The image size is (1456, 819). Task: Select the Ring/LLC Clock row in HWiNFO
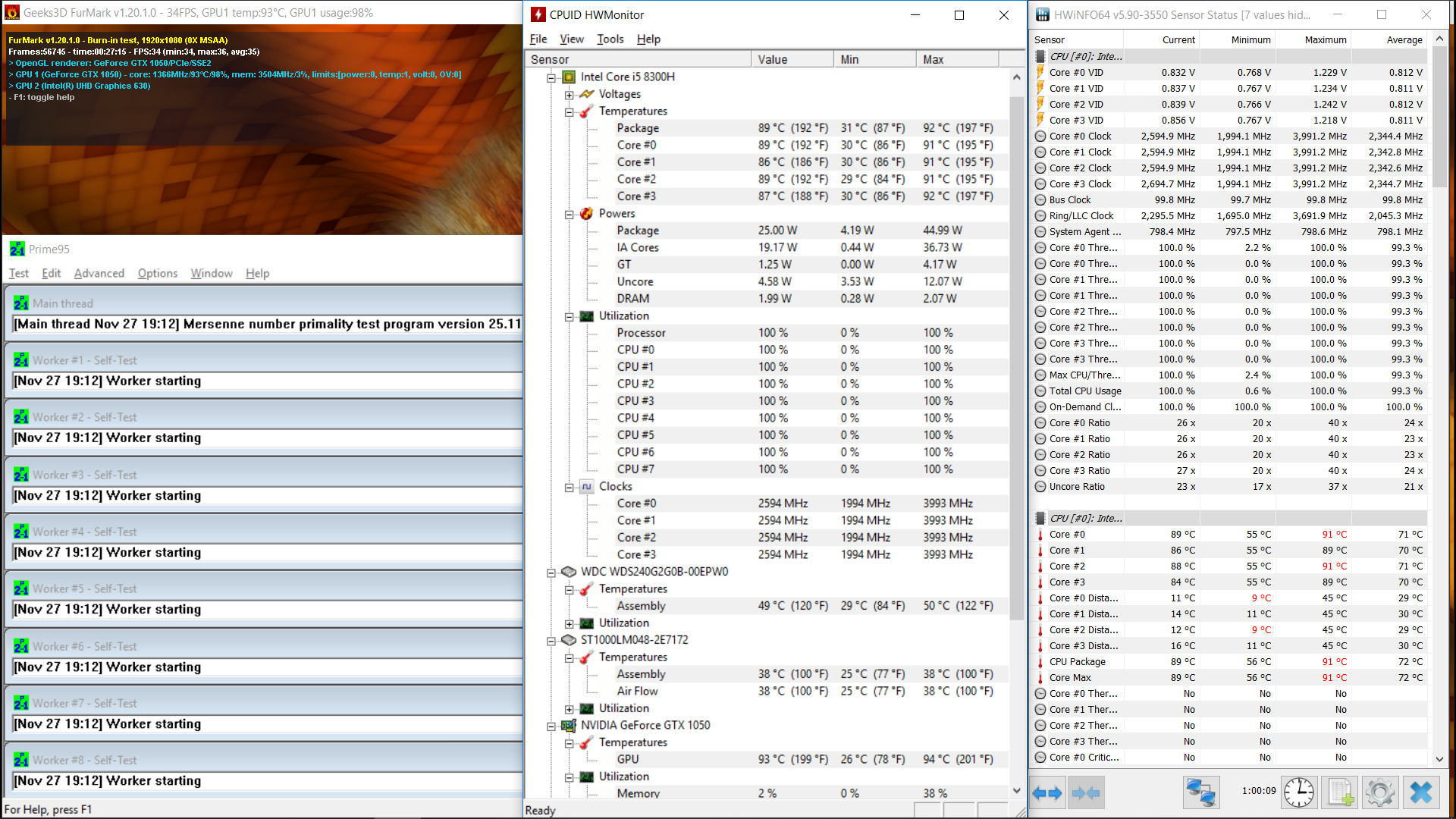(1230, 215)
